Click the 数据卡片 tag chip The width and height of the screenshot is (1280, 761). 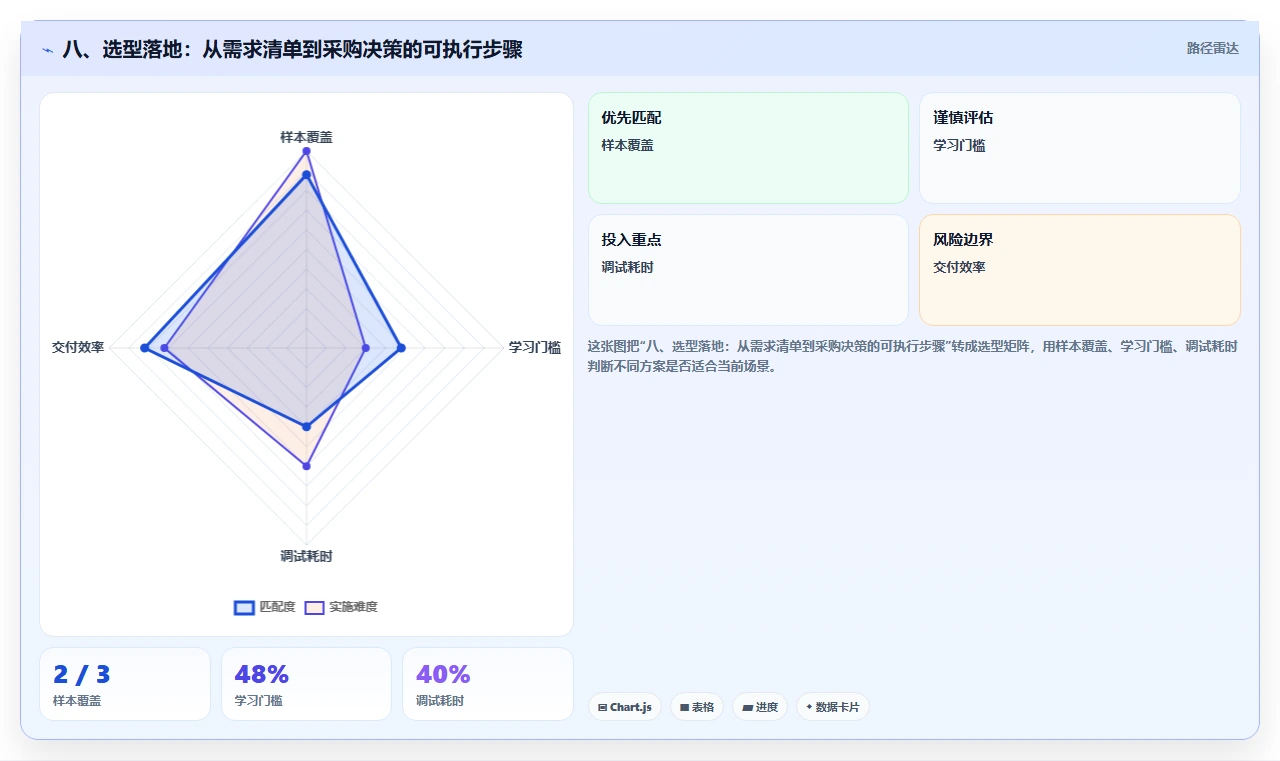tap(833, 707)
